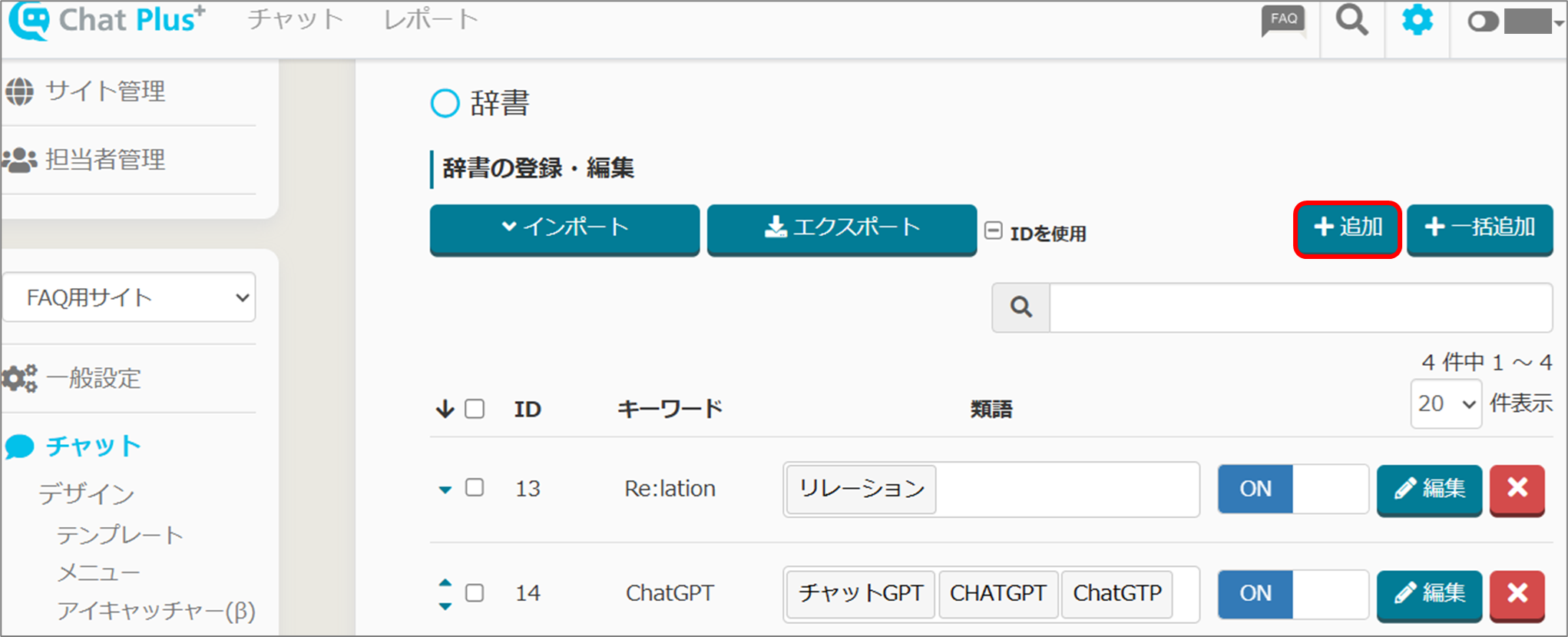
Task: Click the search icon beside dictionary search field
Action: pyautogui.click(x=1021, y=307)
